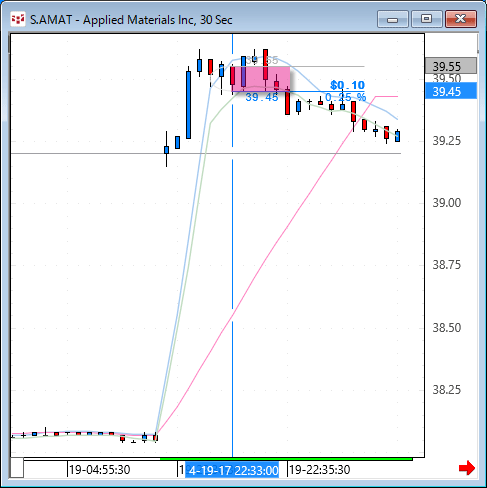This screenshot has width=487, height=488.
Task: Click the 19-04:55:30 time axis label
Action: [100, 470]
